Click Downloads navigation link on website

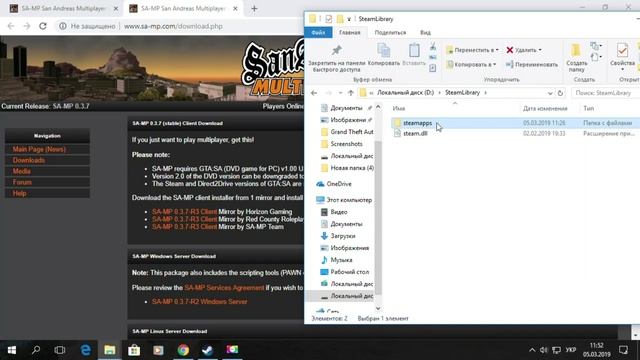(x=29, y=160)
